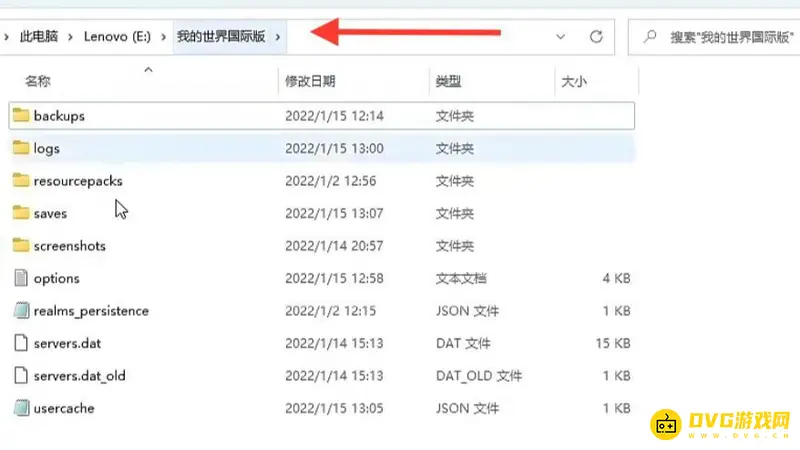The height and width of the screenshot is (450, 800).
Task: Click the screenshots folder icon
Action: [x=22, y=246]
